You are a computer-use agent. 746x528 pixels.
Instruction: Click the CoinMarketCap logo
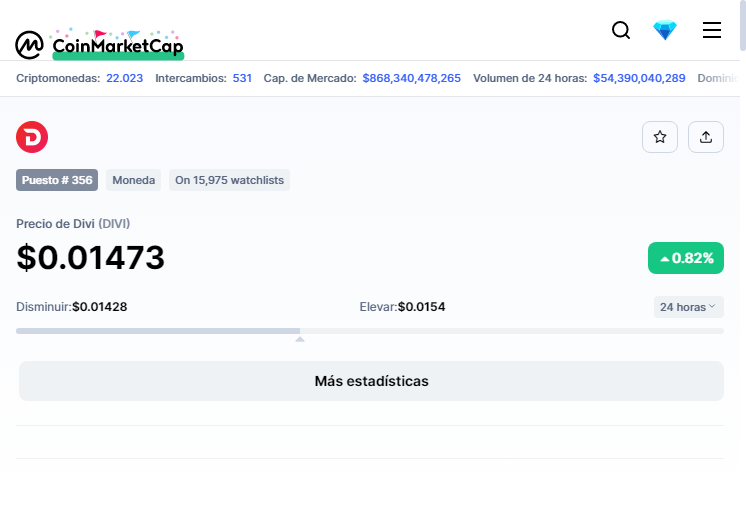99,44
